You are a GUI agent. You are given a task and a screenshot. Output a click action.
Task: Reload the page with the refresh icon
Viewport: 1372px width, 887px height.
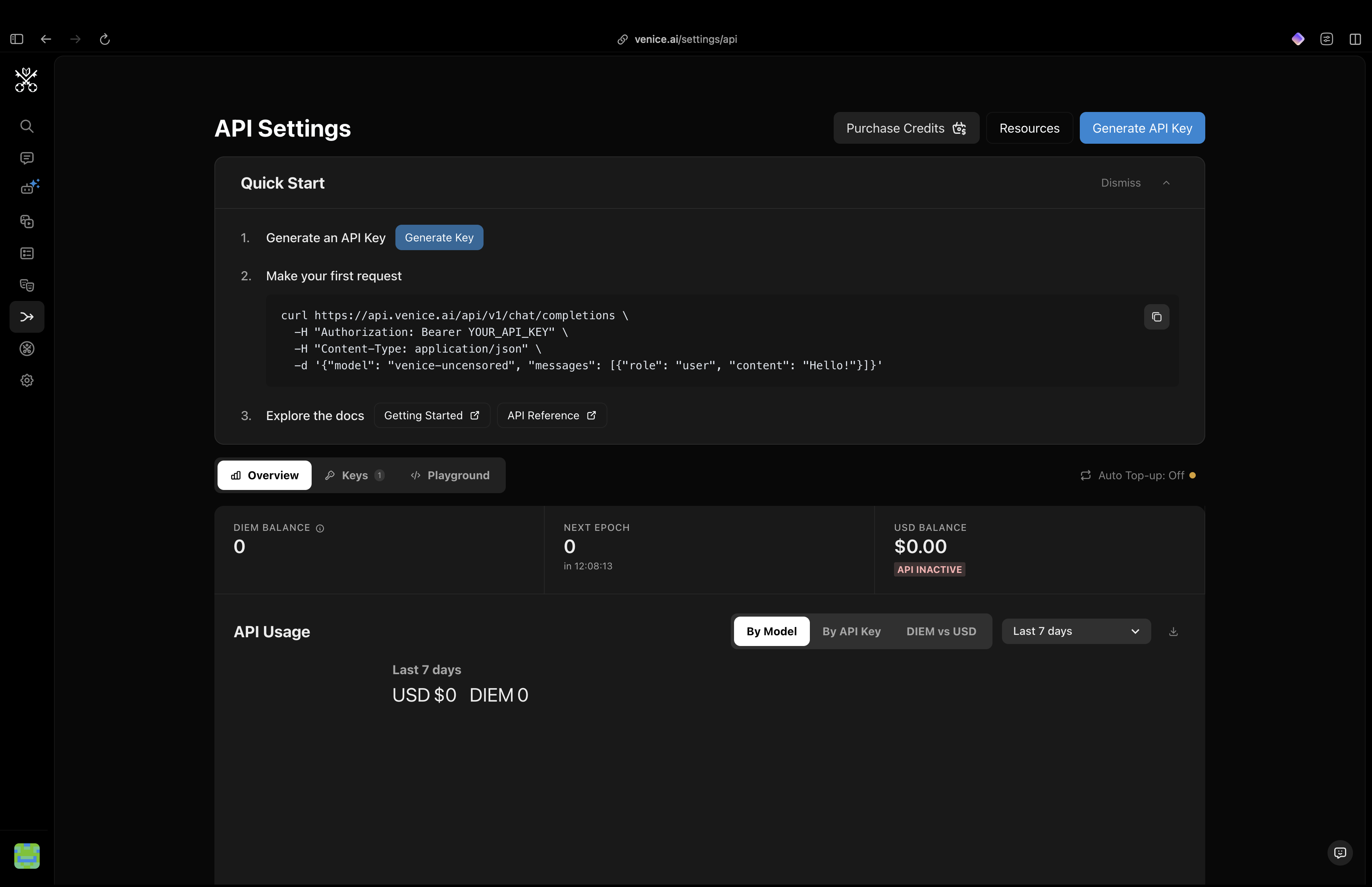coord(105,39)
